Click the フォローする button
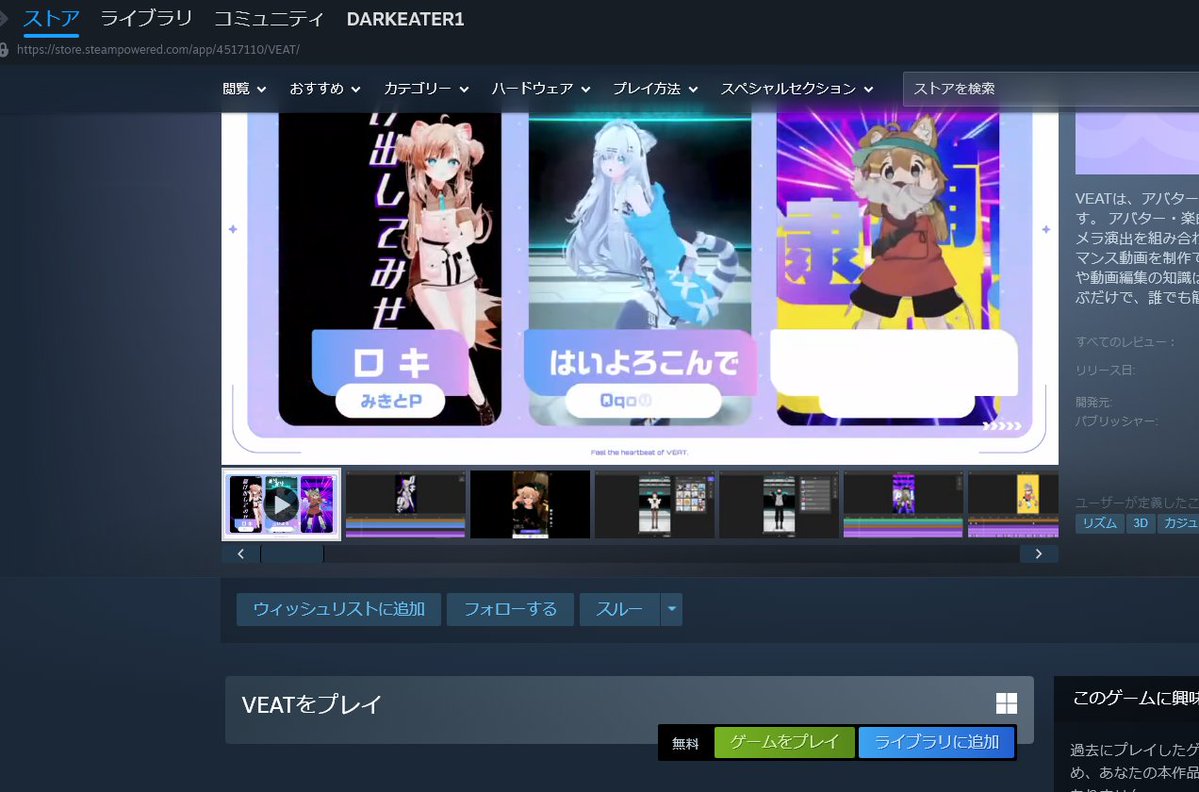Viewport: 1199px width, 792px height. point(510,609)
